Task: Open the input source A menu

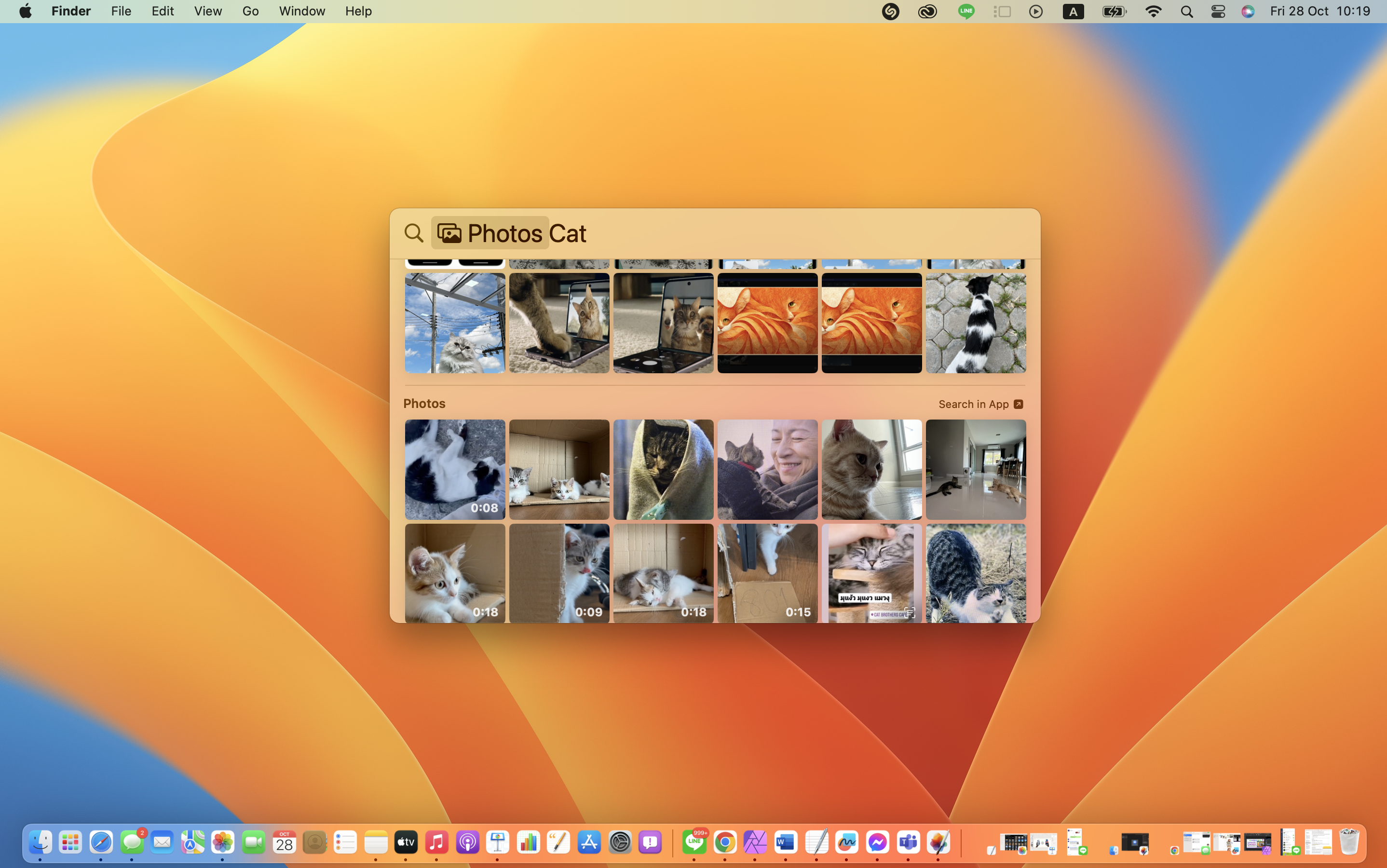Action: pyautogui.click(x=1073, y=12)
